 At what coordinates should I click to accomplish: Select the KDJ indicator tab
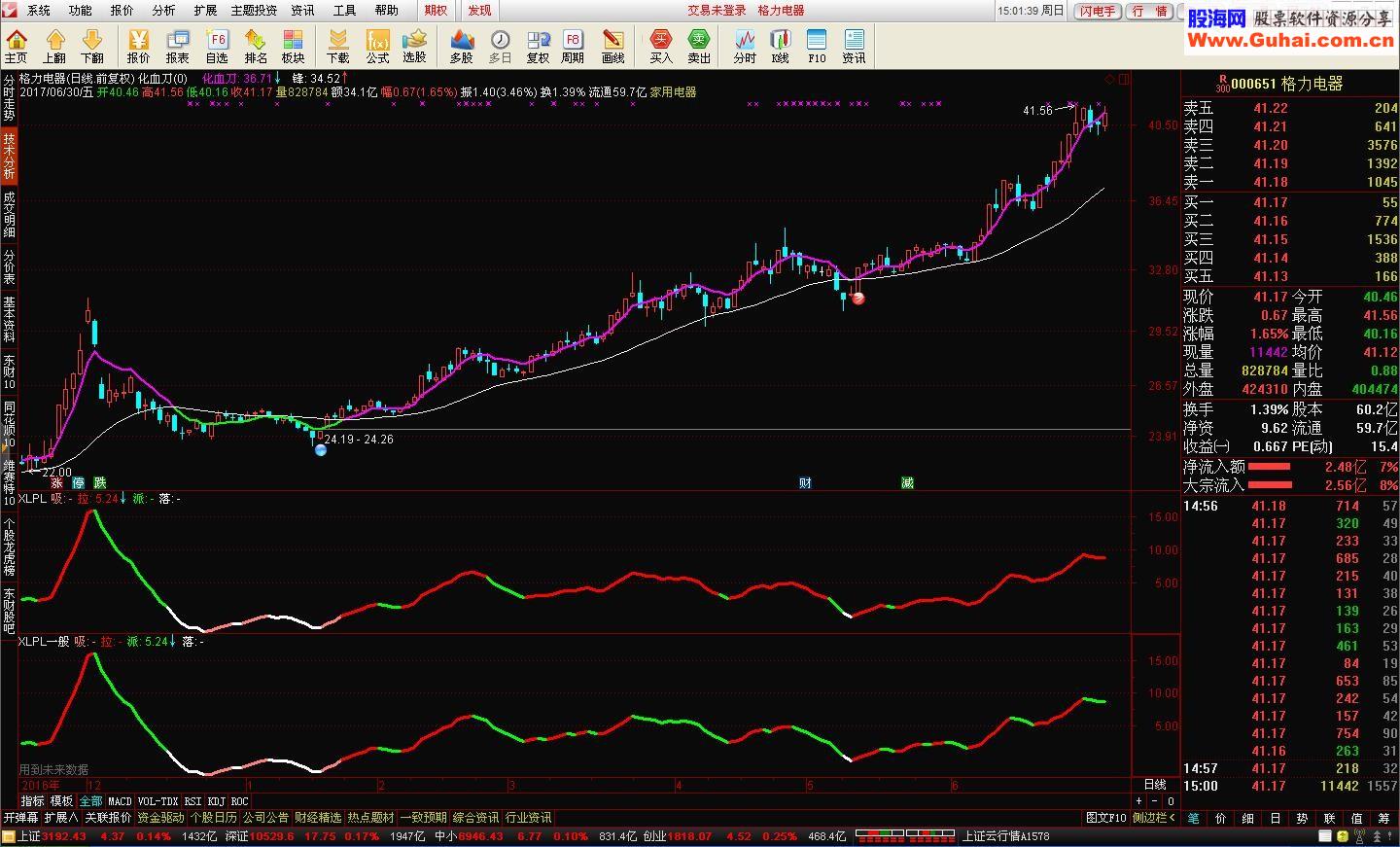click(x=216, y=801)
